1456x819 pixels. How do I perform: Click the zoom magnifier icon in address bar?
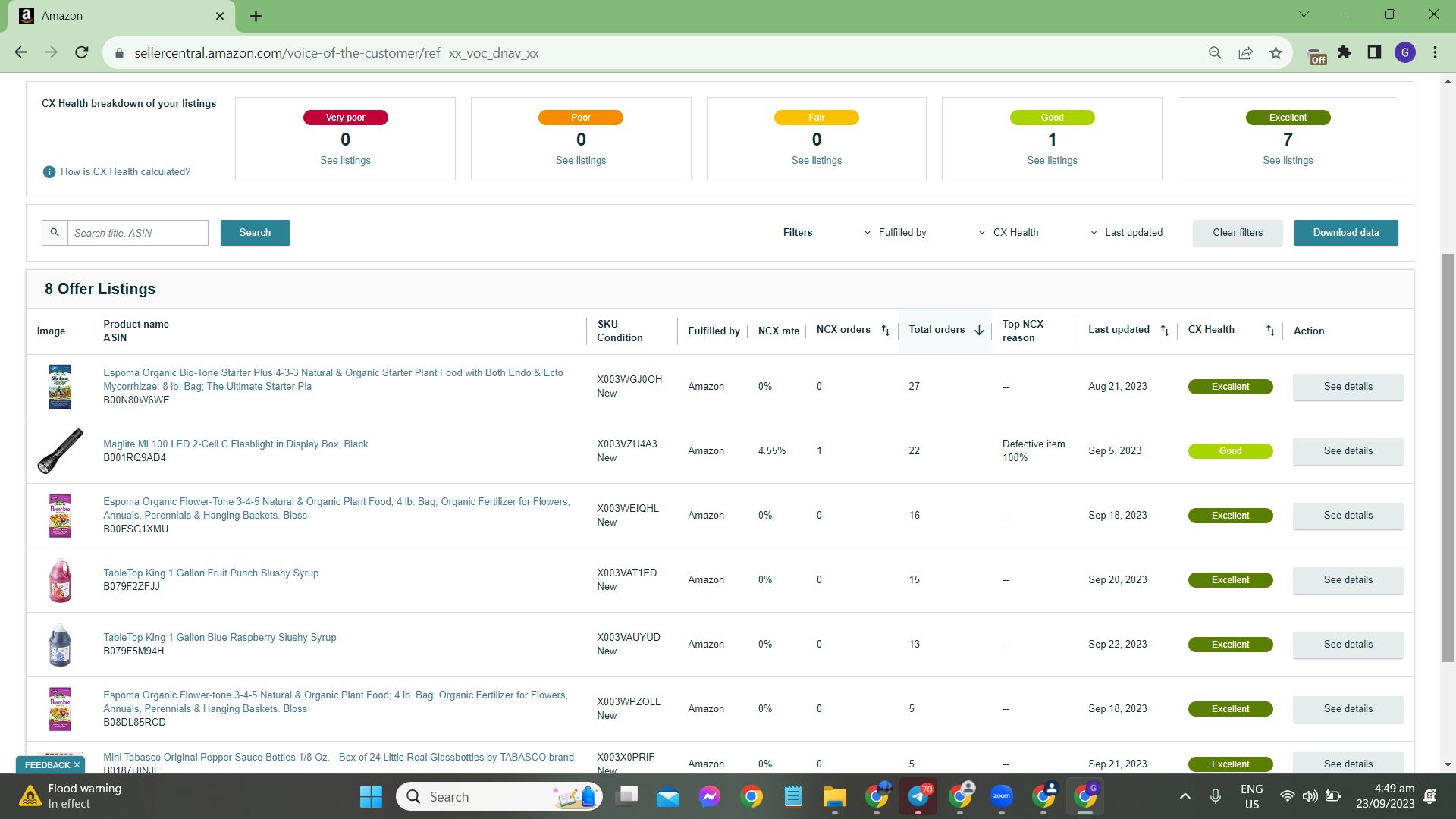pos(1215,53)
